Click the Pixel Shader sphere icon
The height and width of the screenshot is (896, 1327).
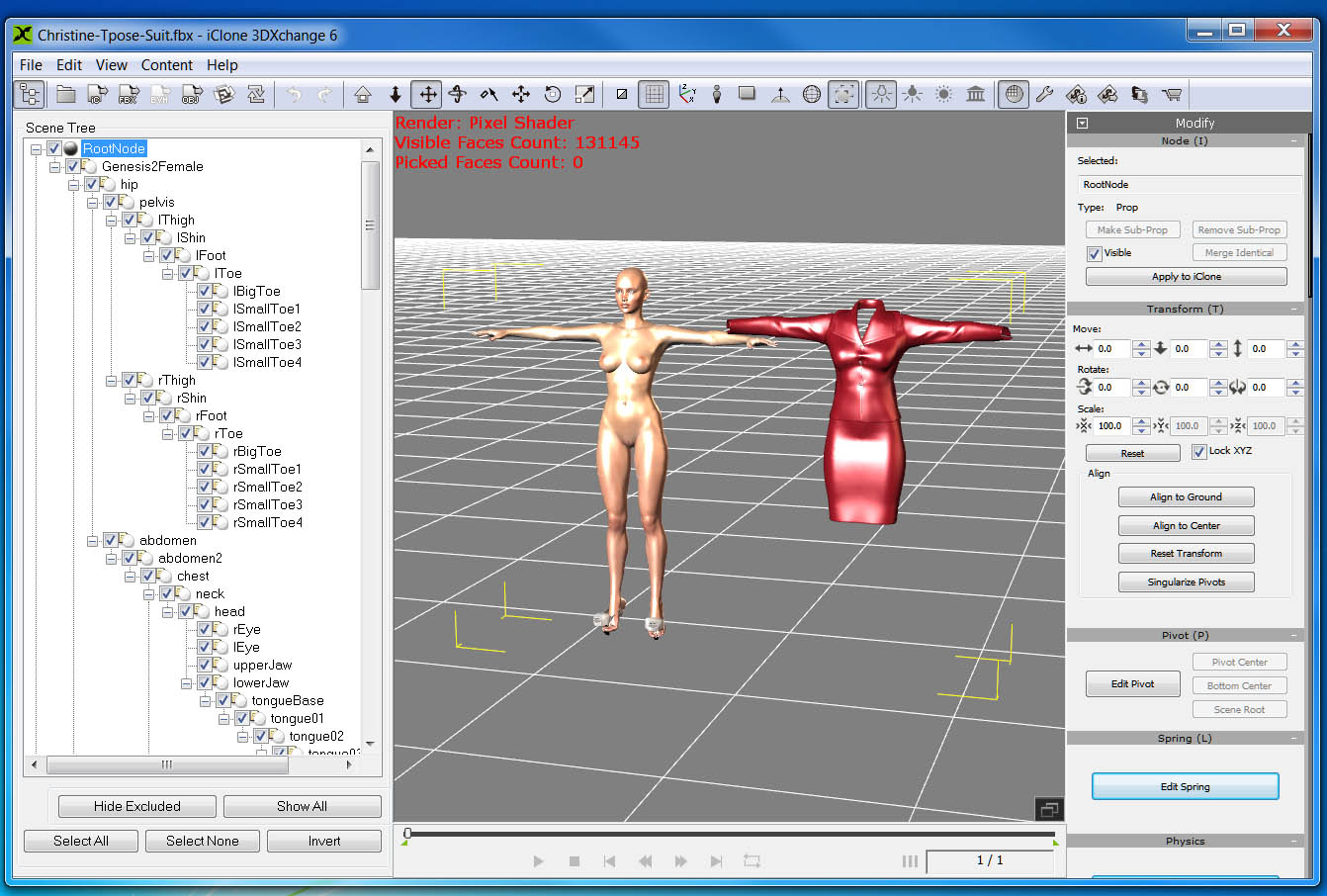pyautogui.click(x=1014, y=95)
